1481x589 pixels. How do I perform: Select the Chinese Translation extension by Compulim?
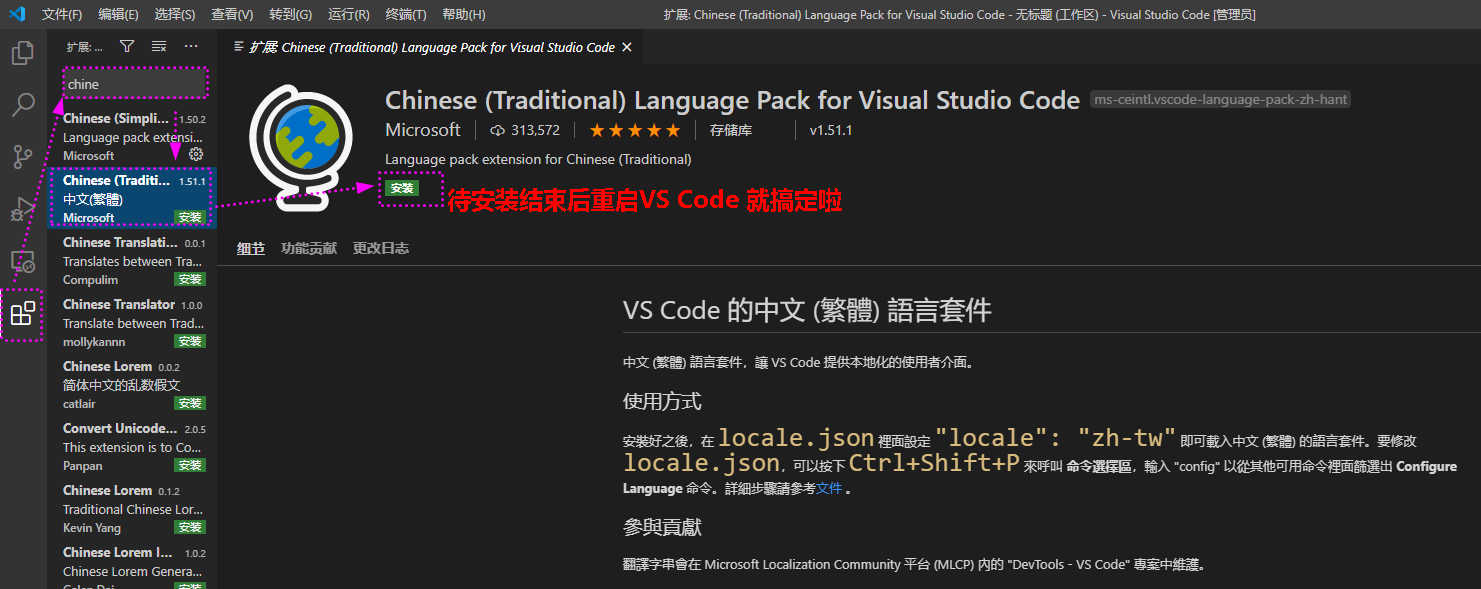(x=132, y=260)
